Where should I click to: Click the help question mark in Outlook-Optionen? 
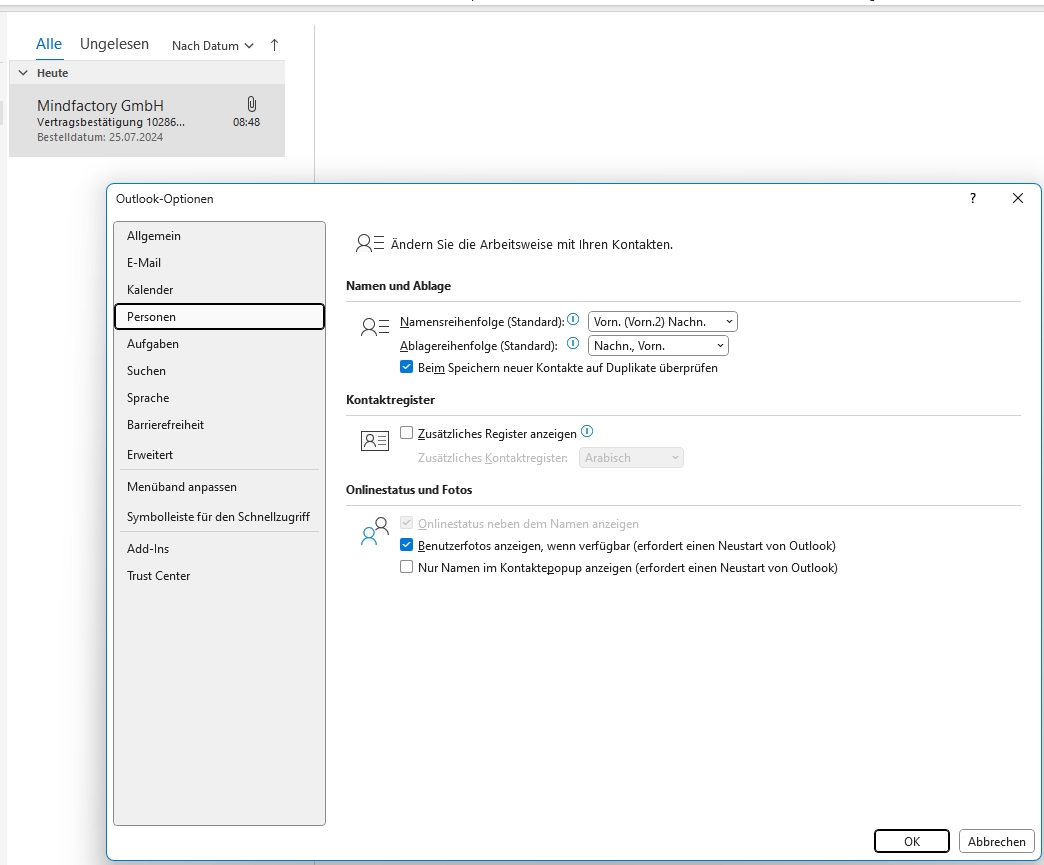click(973, 198)
